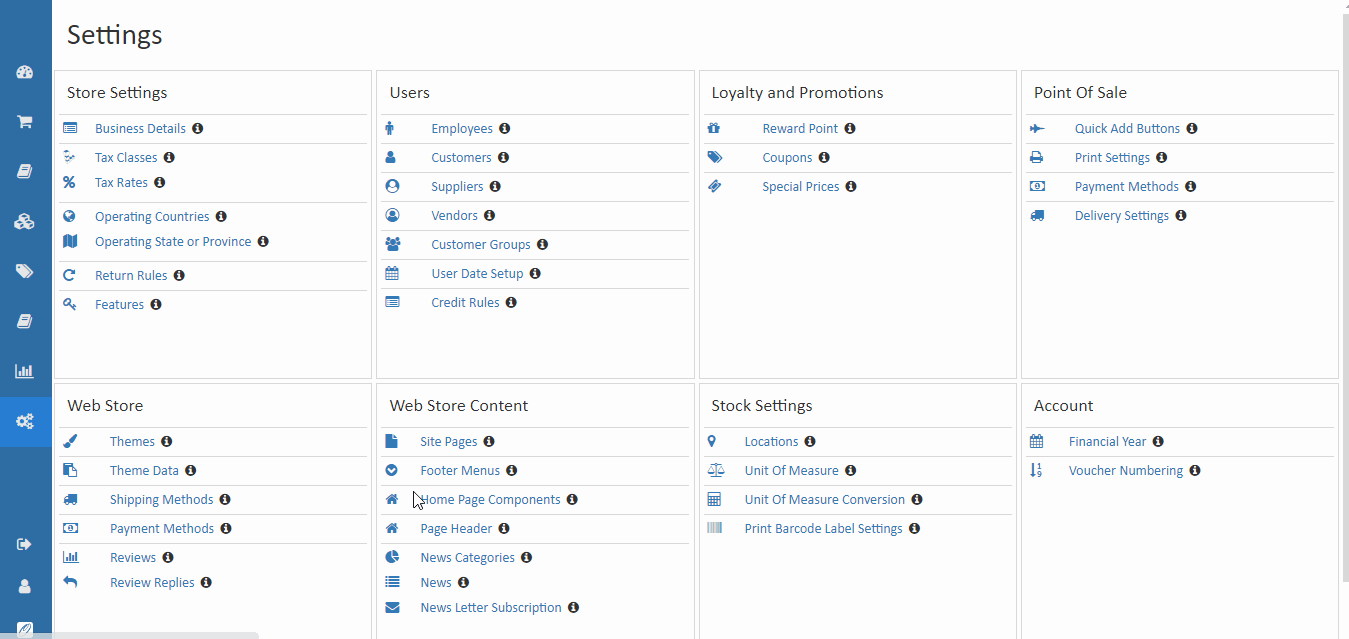The height and width of the screenshot is (639, 1349).
Task: Click the gift icon beside Reward Point
Action: point(714,129)
